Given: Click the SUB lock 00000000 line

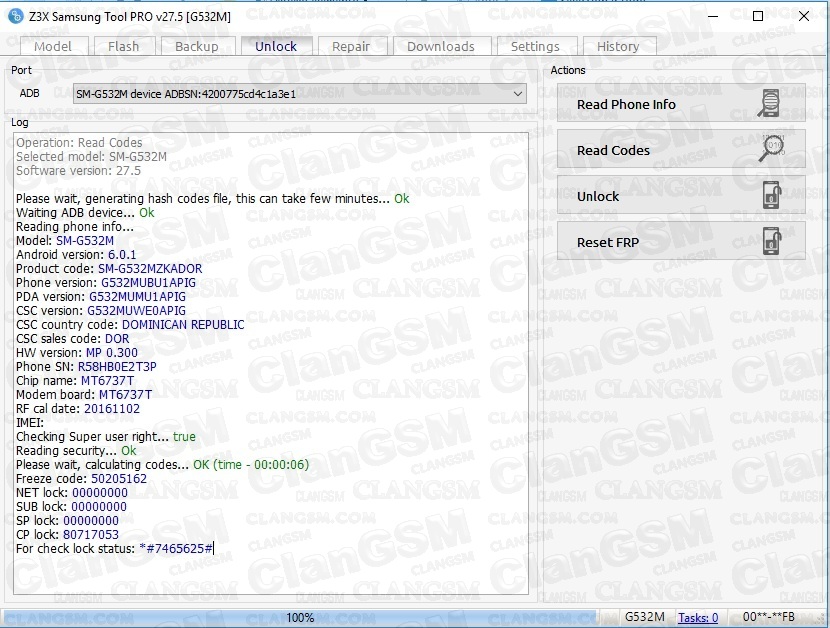Looking at the screenshot, I should click(x=71, y=507).
